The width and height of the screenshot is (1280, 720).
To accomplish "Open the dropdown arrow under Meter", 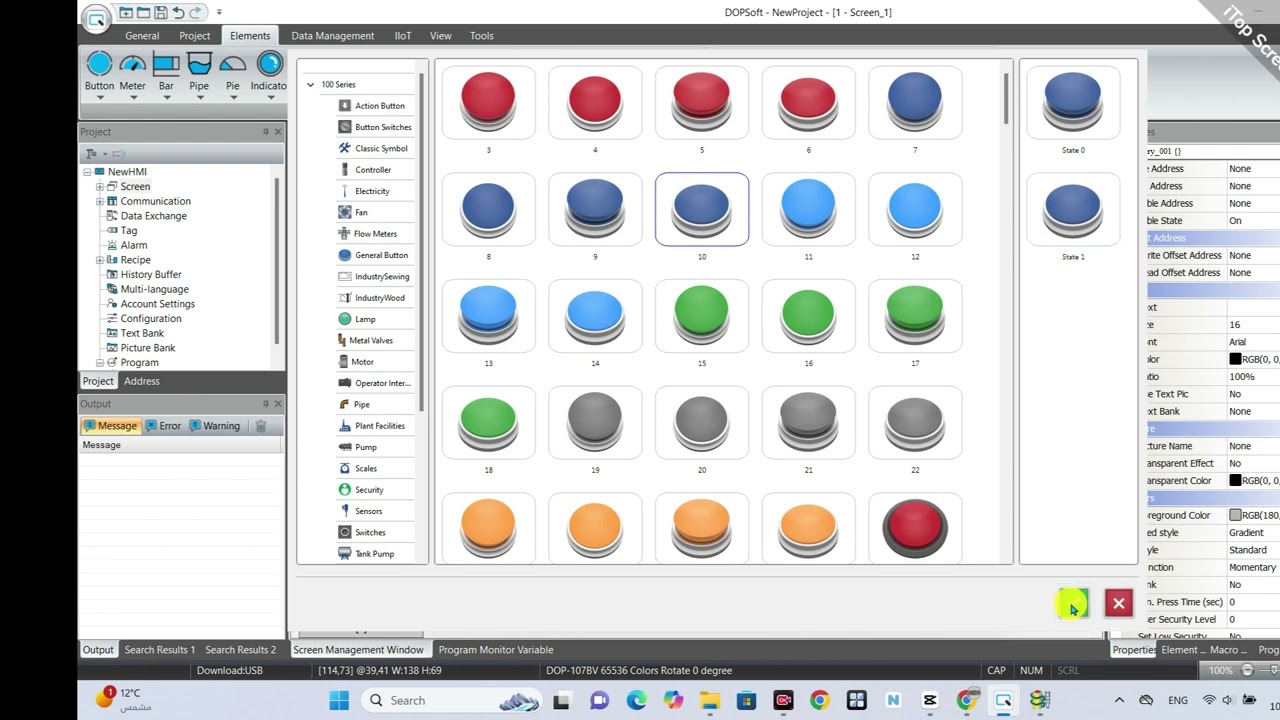I will click(133, 97).
